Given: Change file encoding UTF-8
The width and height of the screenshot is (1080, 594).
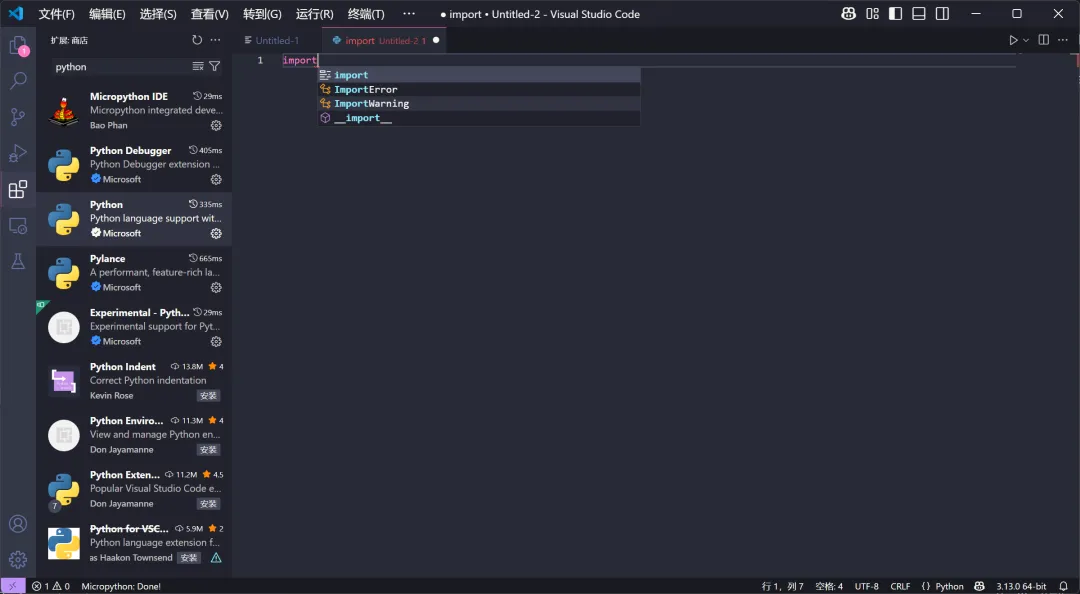Looking at the screenshot, I should (x=866, y=586).
